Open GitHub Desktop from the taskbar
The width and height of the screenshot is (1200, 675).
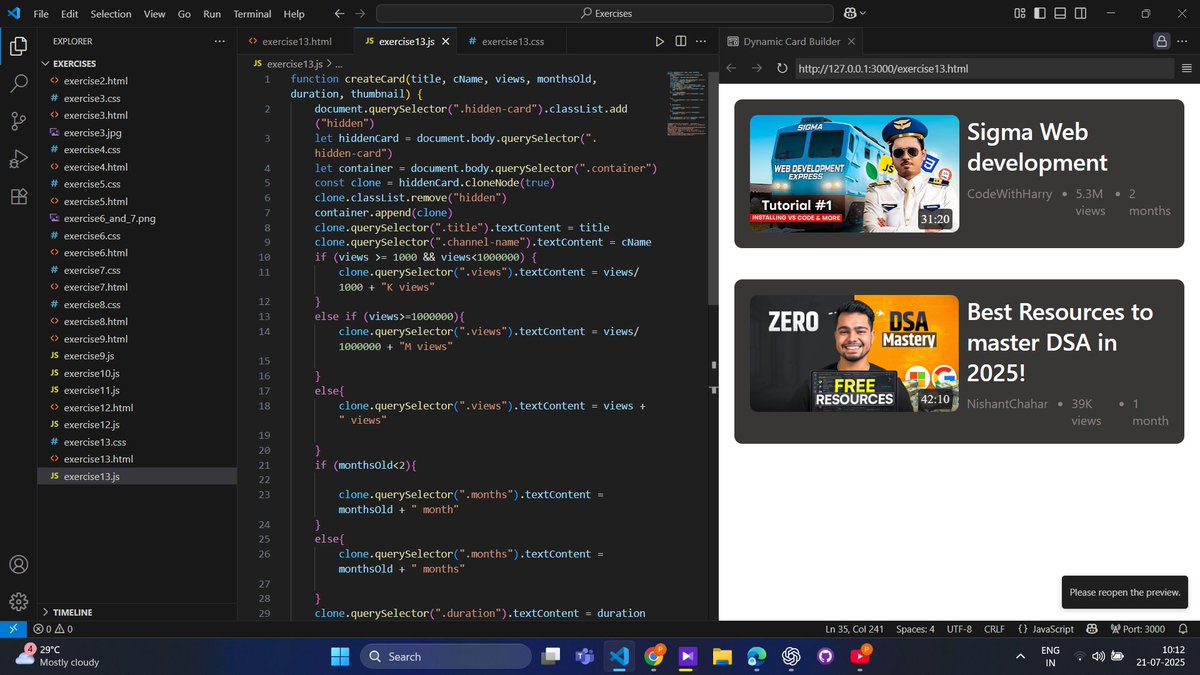click(825, 656)
